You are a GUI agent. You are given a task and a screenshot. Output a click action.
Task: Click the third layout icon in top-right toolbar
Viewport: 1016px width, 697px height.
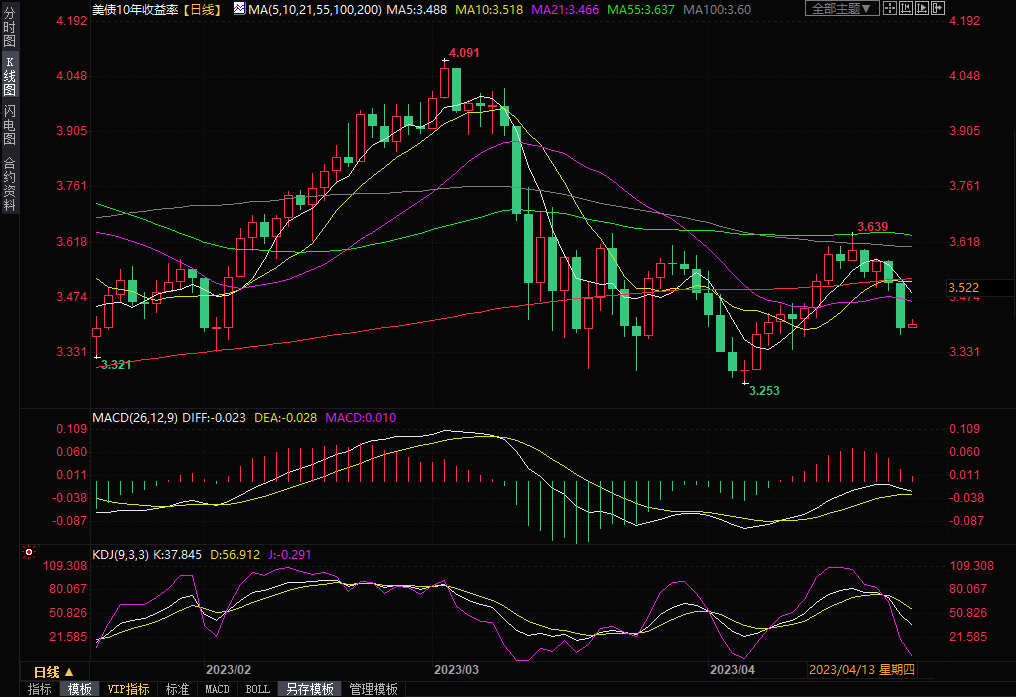click(923, 9)
